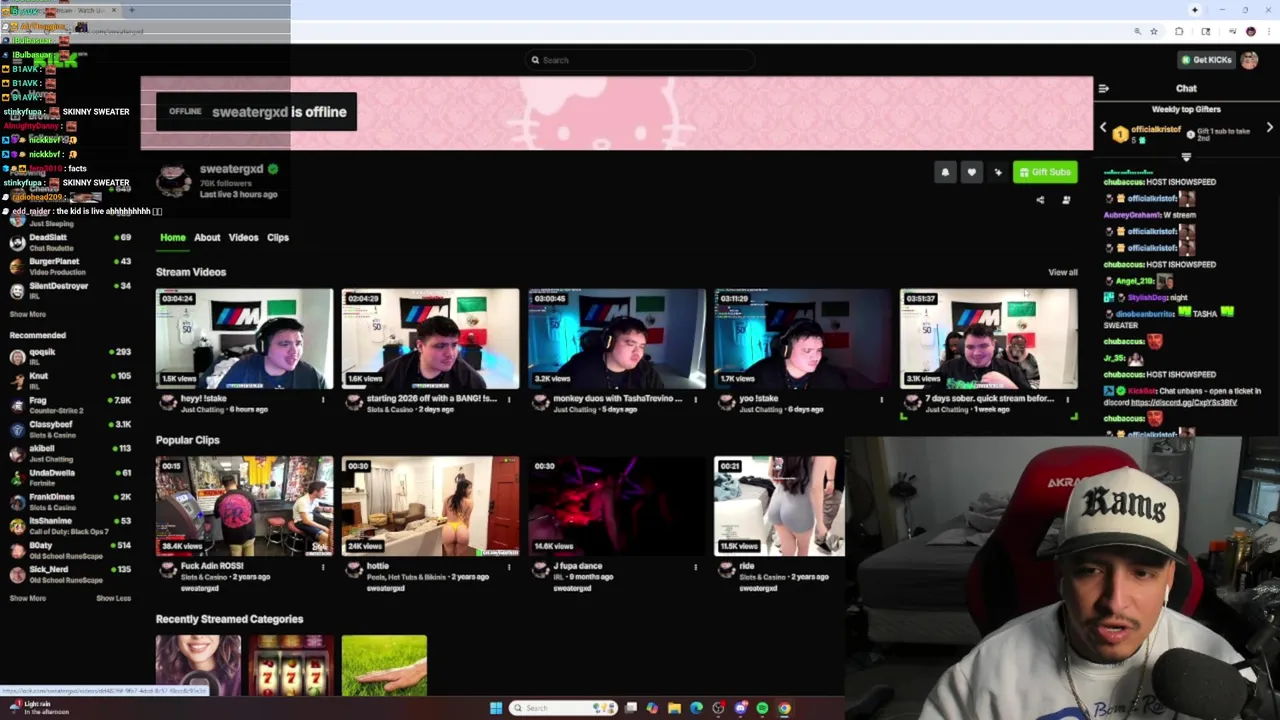Image resolution: width=1280 pixels, height=720 pixels.
Task: Click the share icon below Gift Subs
Action: click(1040, 200)
